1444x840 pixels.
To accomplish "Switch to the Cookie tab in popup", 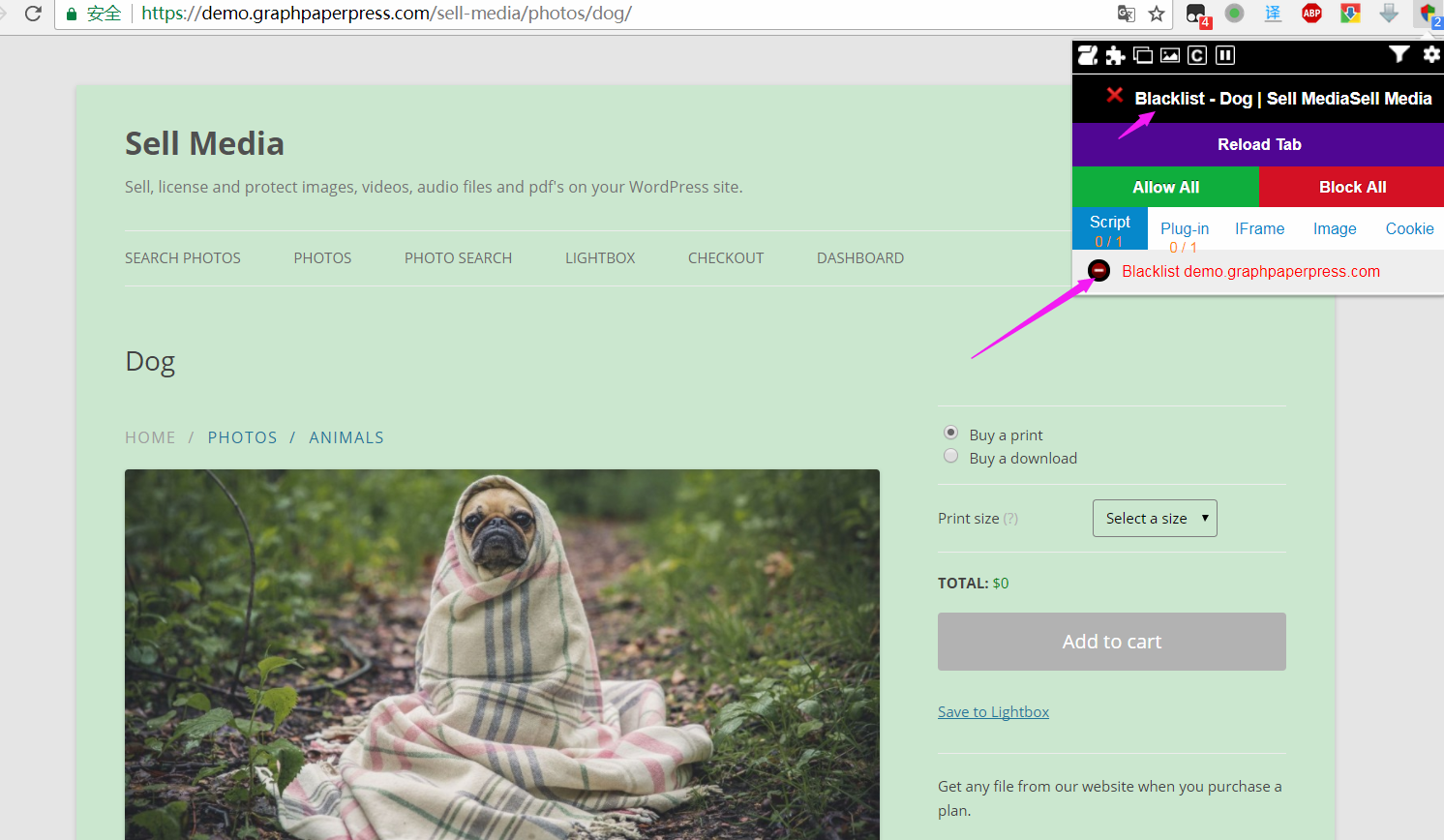I will tap(1409, 228).
